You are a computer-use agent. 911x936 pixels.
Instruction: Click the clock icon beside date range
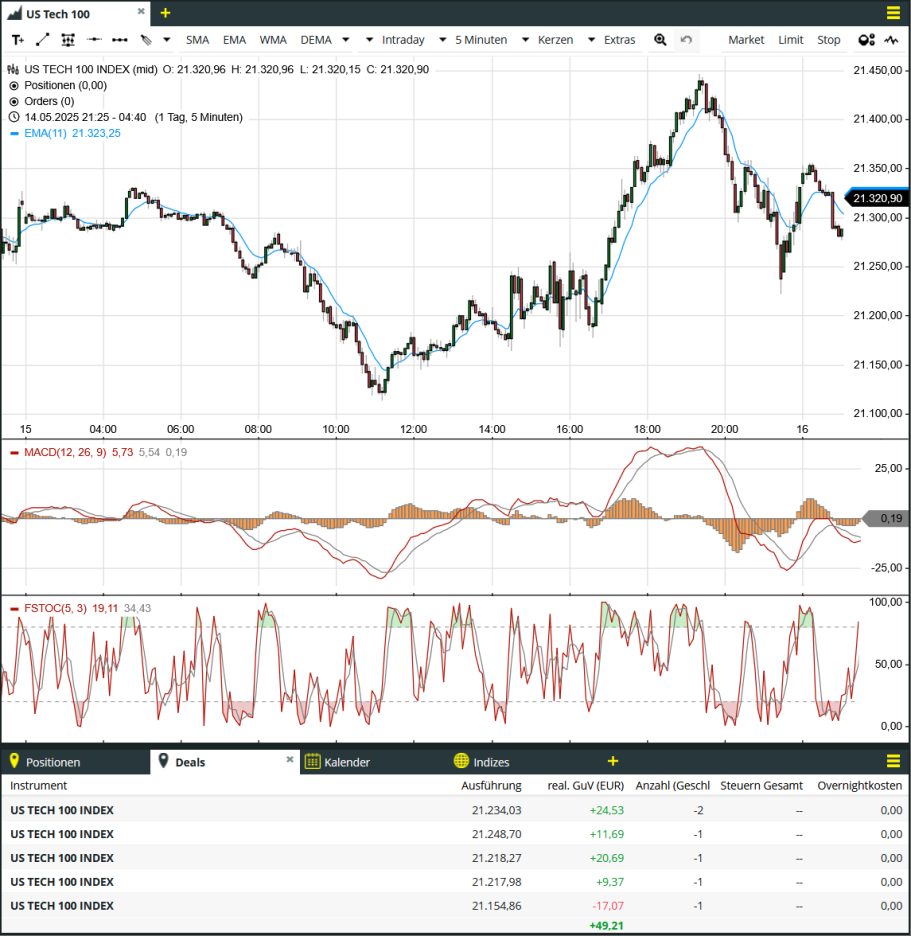(x=14, y=117)
